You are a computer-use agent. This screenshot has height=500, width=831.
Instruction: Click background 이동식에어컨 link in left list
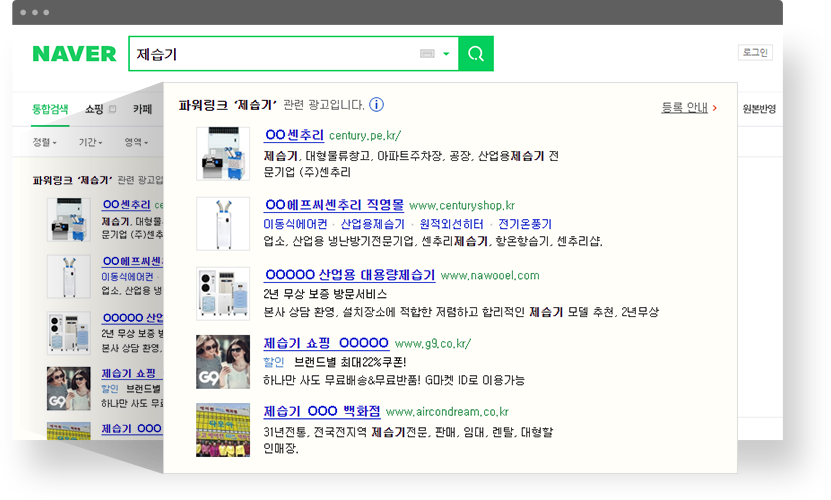point(127,277)
